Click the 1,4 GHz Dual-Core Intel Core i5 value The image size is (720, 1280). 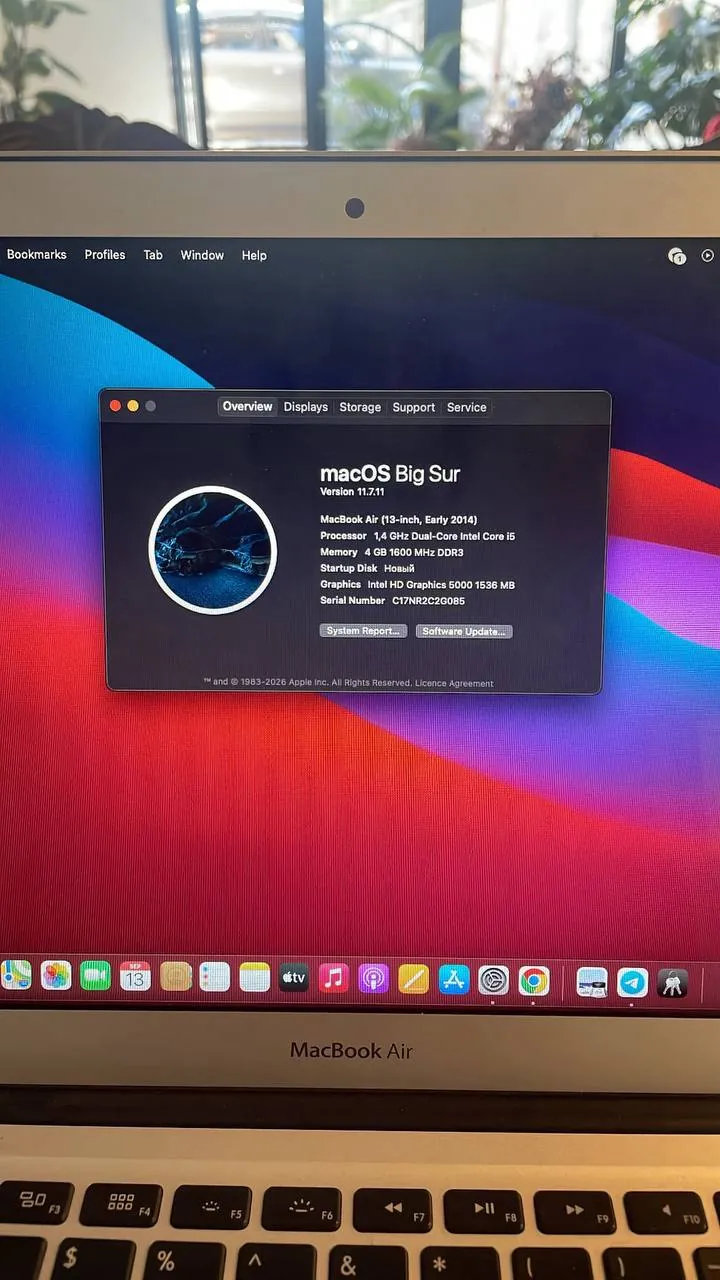[x=445, y=537]
